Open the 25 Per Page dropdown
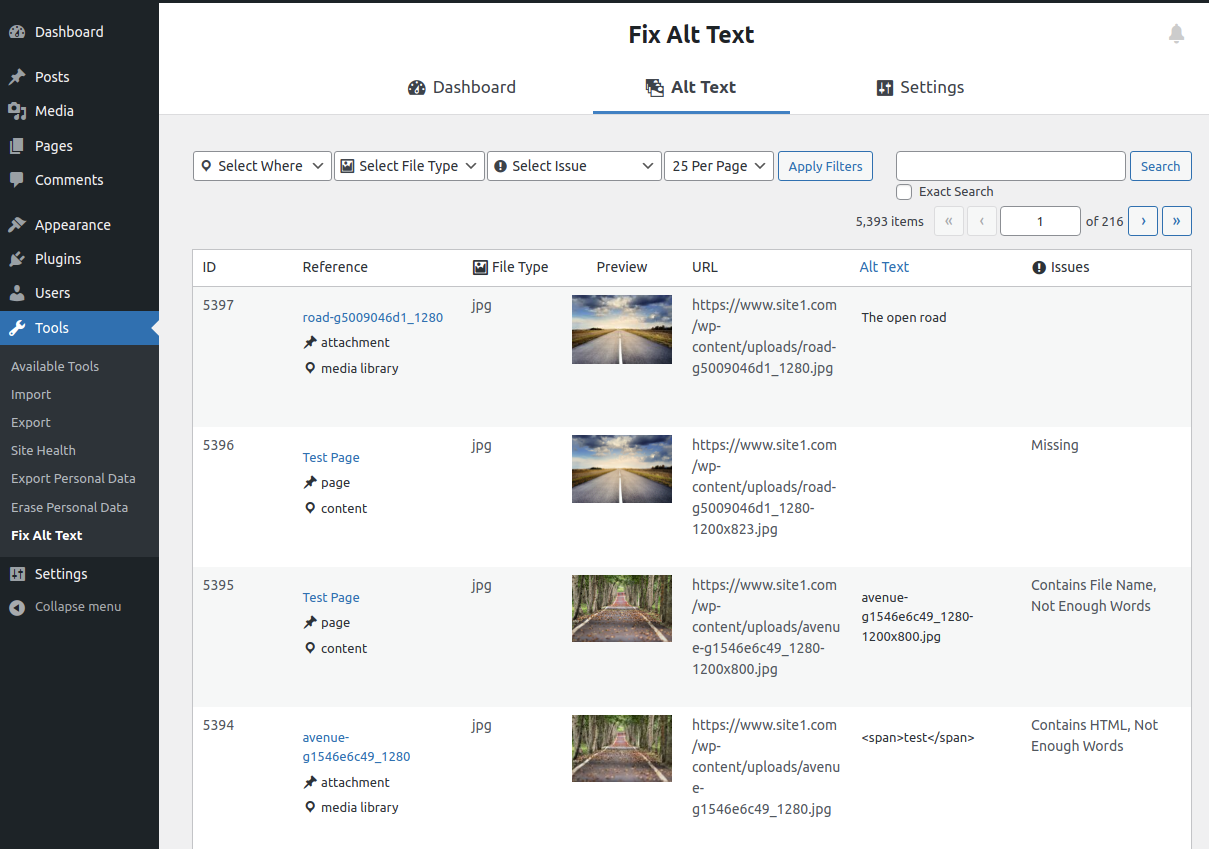The height and width of the screenshot is (849, 1209). tap(719, 166)
